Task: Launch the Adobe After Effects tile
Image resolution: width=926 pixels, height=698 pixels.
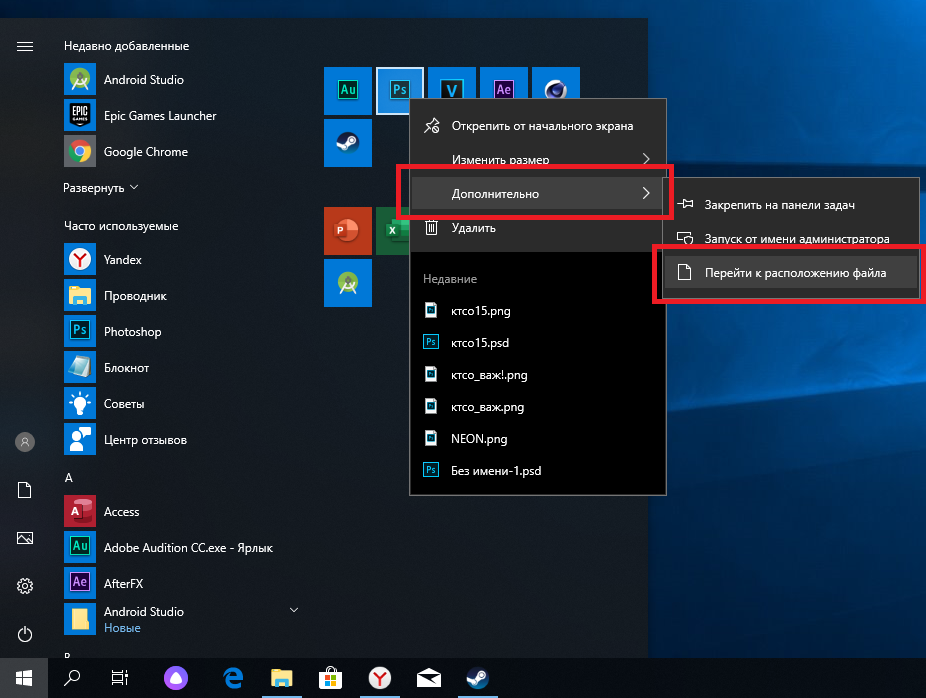Action: [504, 83]
